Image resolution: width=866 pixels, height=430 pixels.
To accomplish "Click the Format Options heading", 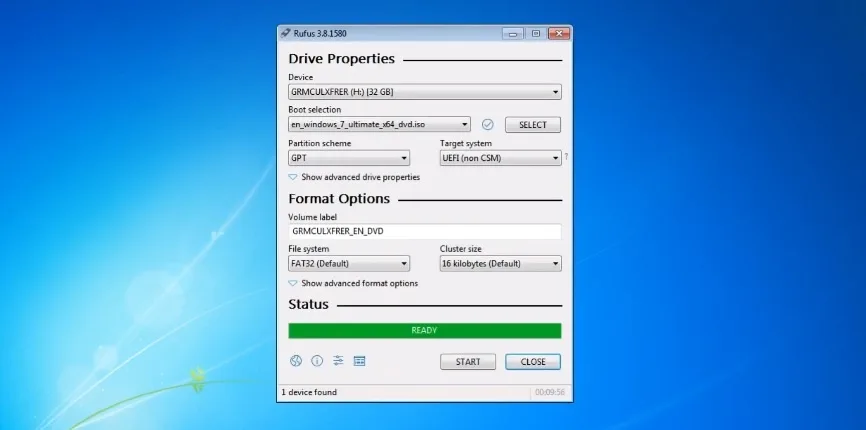I will point(339,199).
